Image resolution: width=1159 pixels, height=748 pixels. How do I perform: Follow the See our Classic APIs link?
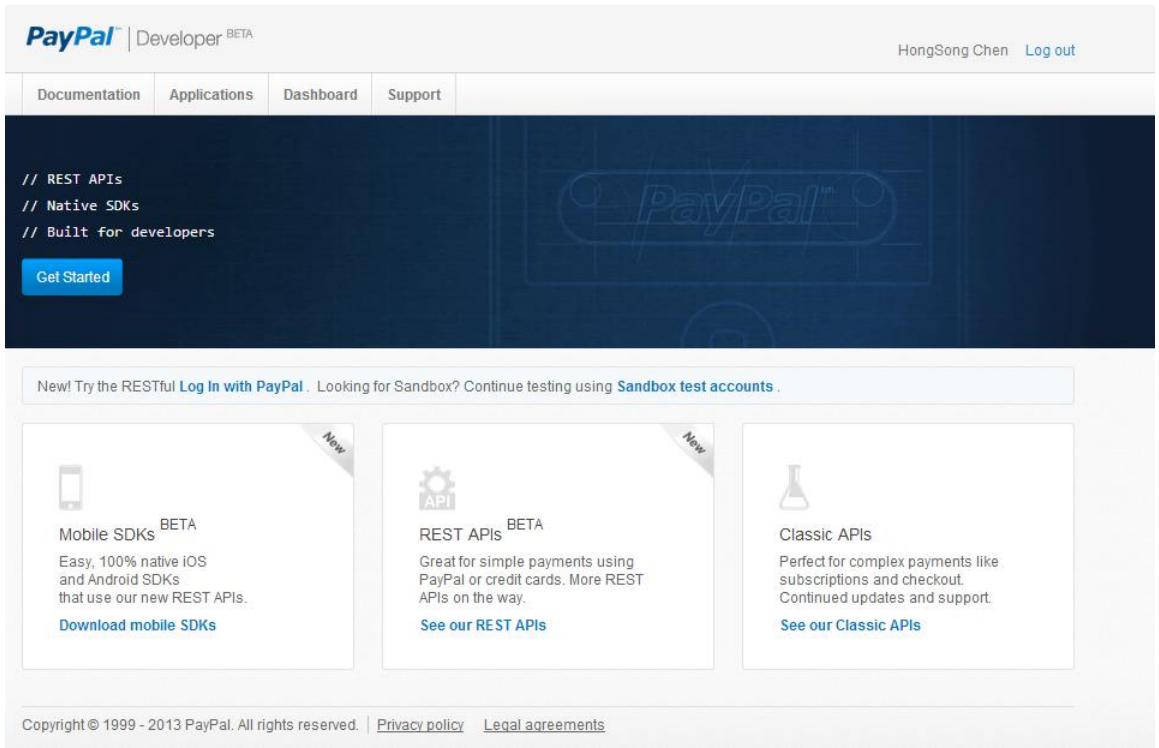[x=851, y=625]
